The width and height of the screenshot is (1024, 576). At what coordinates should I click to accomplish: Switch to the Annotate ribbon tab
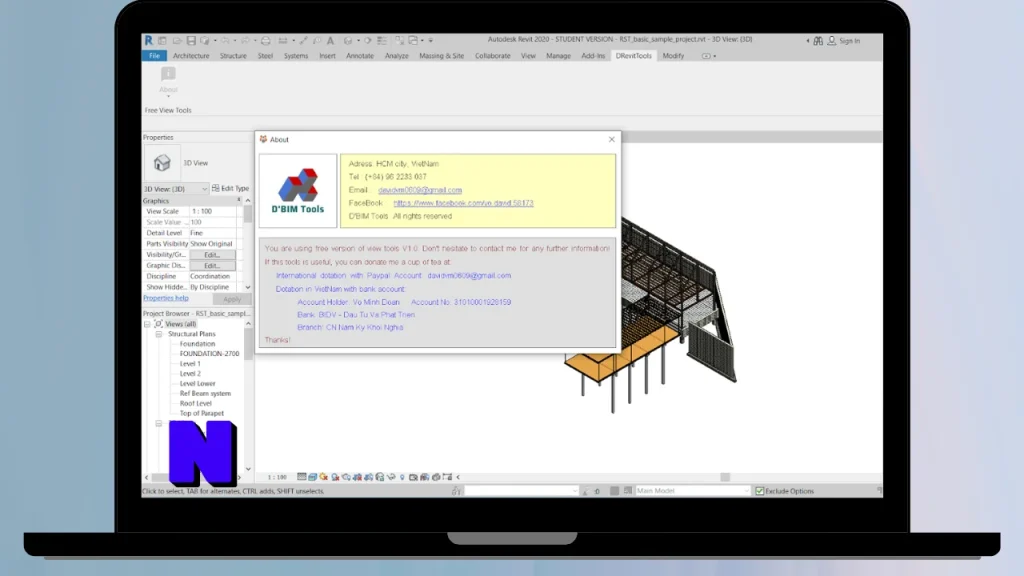(x=360, y=56)
